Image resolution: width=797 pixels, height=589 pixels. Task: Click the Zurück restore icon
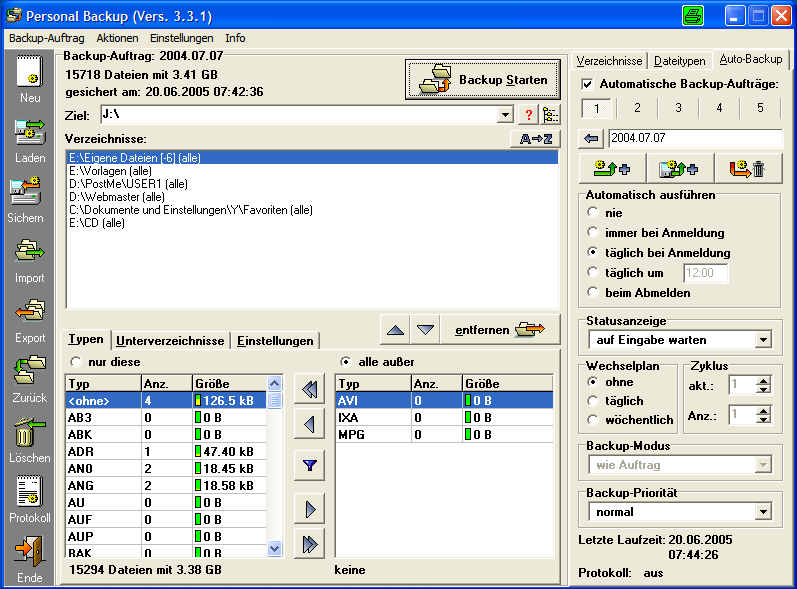pyautogui.click(x=29, y=370)
